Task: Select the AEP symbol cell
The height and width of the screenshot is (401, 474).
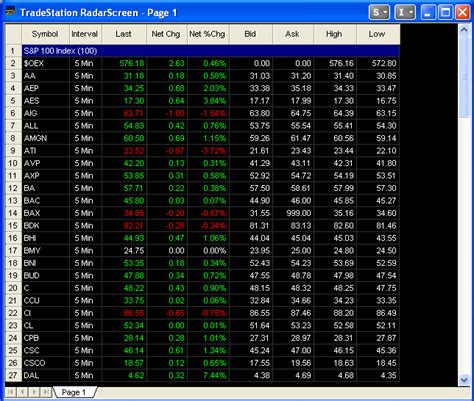Action: pos(45,88)
